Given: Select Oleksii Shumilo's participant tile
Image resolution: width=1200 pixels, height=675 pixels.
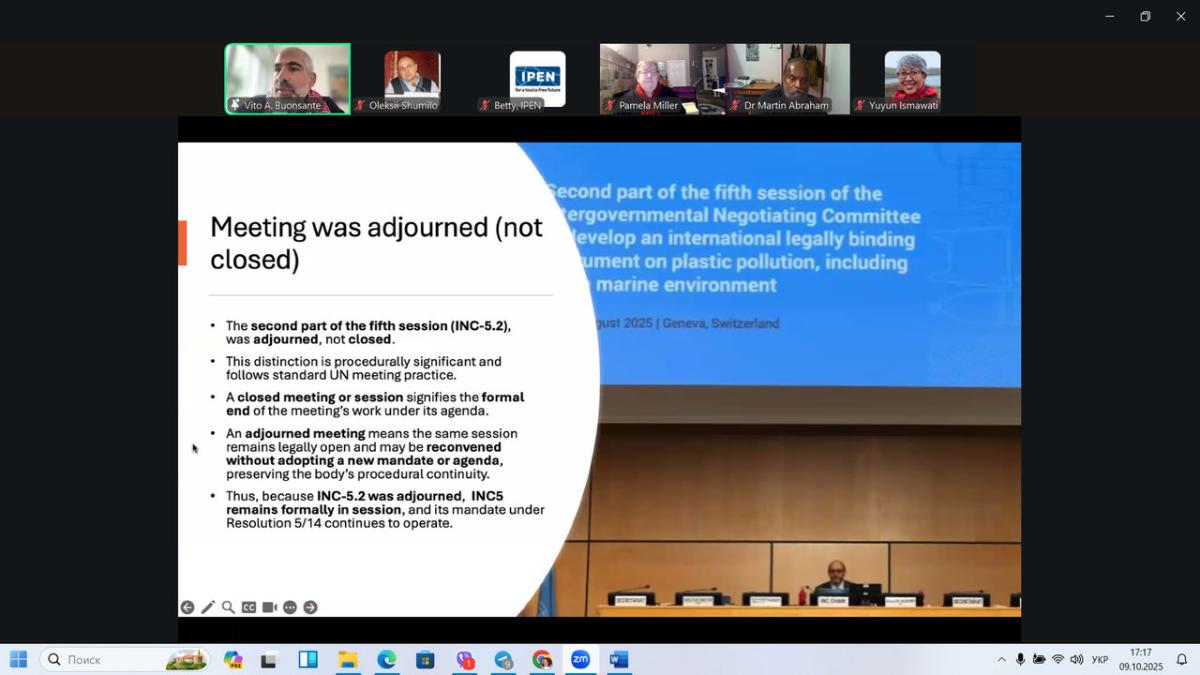Looking at the screenshot, I should pos(412,79).
